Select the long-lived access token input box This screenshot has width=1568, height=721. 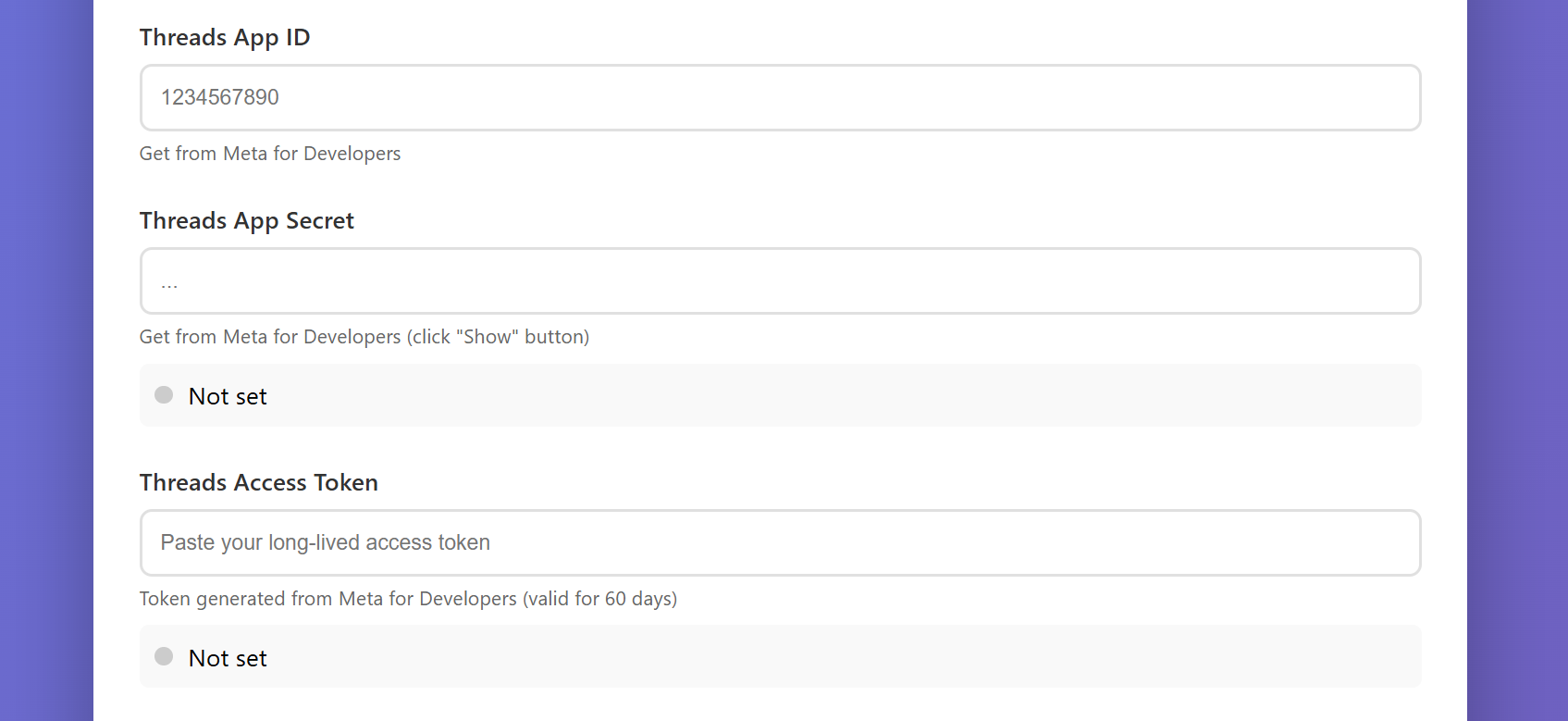(x=780, y=542)
